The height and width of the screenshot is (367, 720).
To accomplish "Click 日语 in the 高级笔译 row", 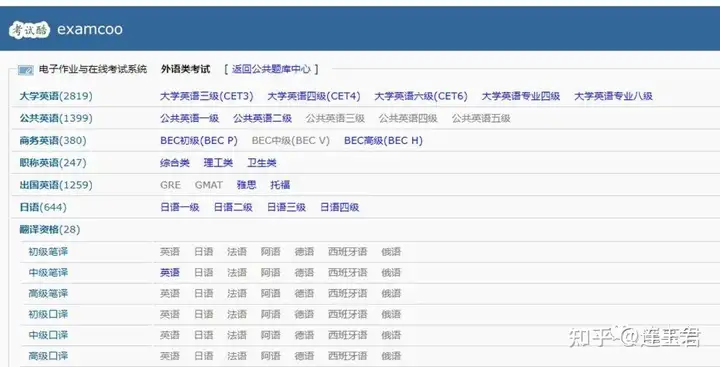I will click(x=203, y=293).
